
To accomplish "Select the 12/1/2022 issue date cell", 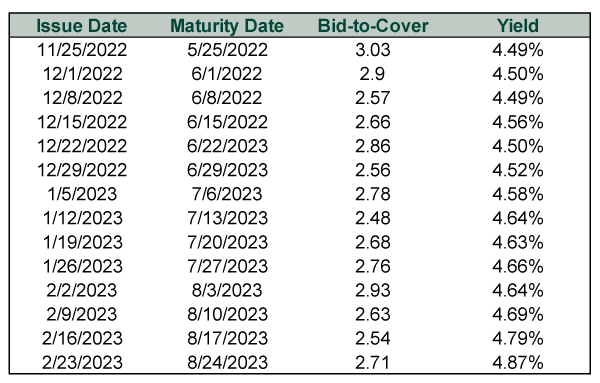I will click(83, 74).
